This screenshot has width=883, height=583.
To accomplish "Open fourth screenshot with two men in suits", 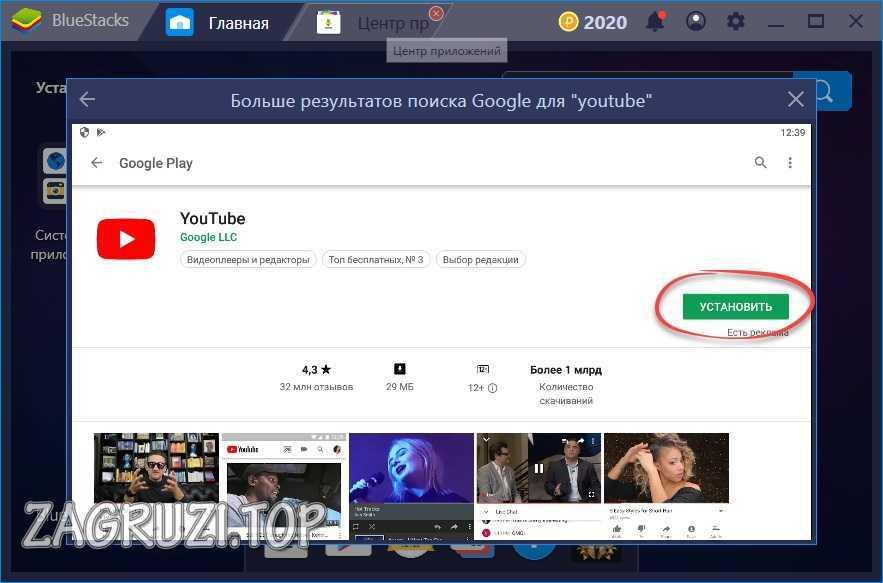I will coord(539,486).
